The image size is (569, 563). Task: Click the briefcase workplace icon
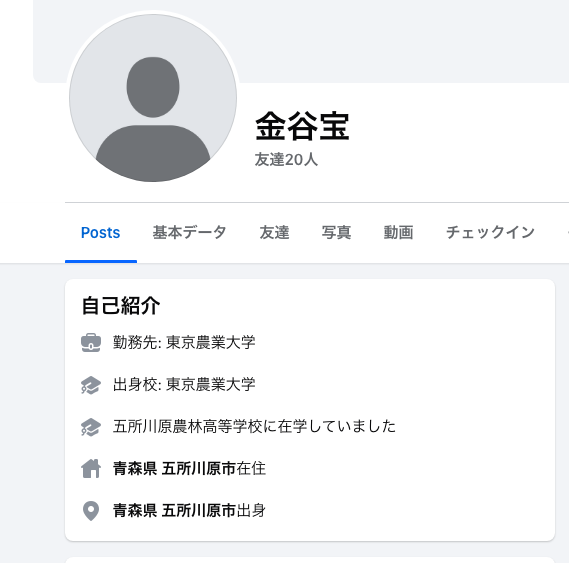tap(91, 343)
